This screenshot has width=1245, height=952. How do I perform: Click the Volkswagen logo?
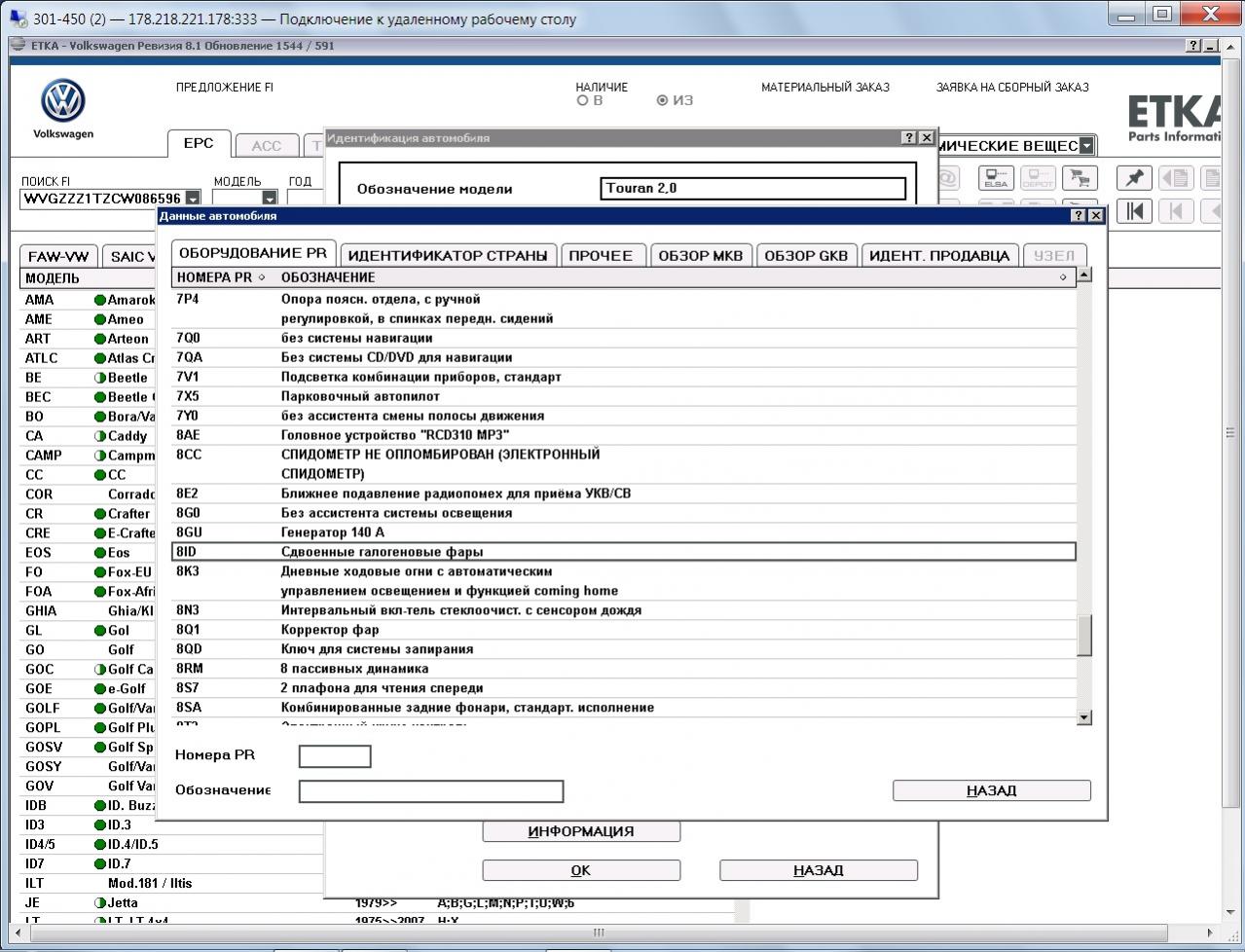[63, 101]
